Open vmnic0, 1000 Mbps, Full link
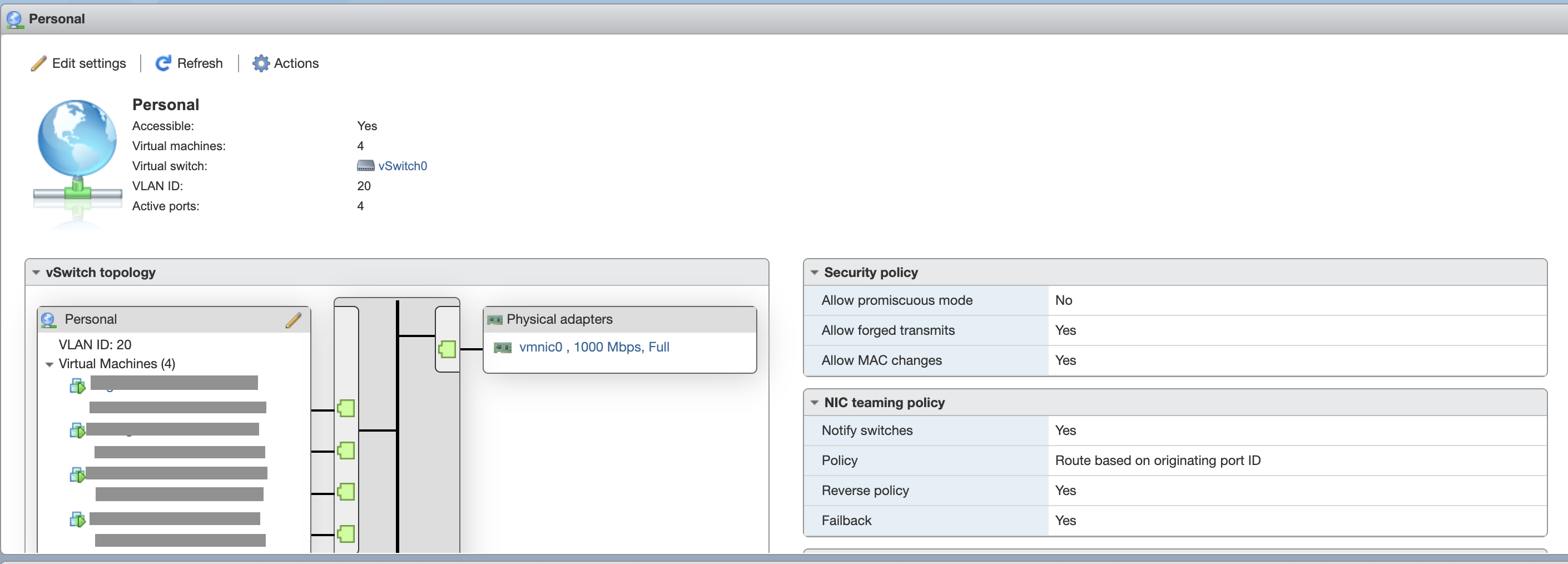The height and width of the screenshot is (564, 1568). [x=593, y=347]
